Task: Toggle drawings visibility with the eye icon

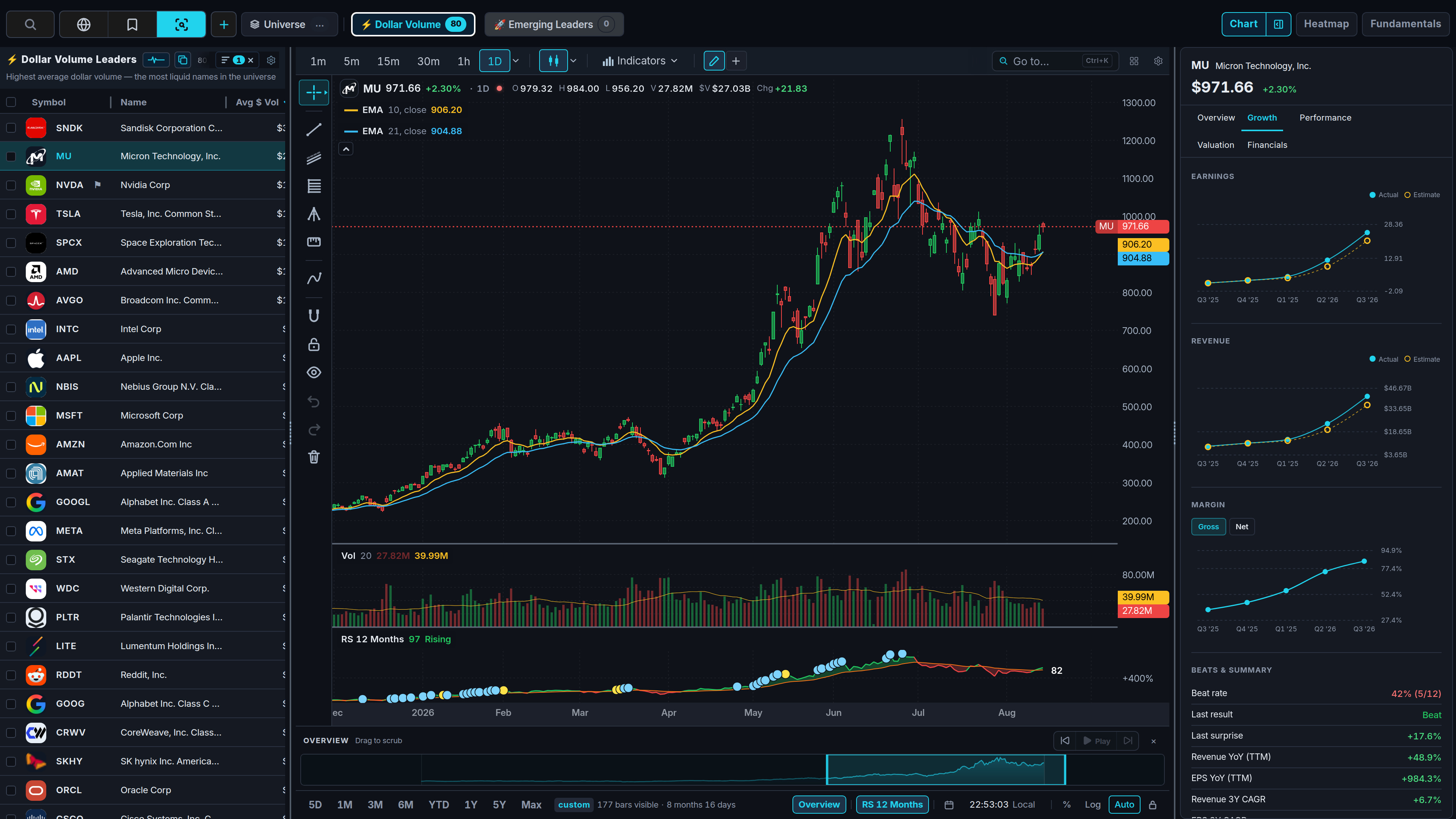Action: tap(314, 372)
